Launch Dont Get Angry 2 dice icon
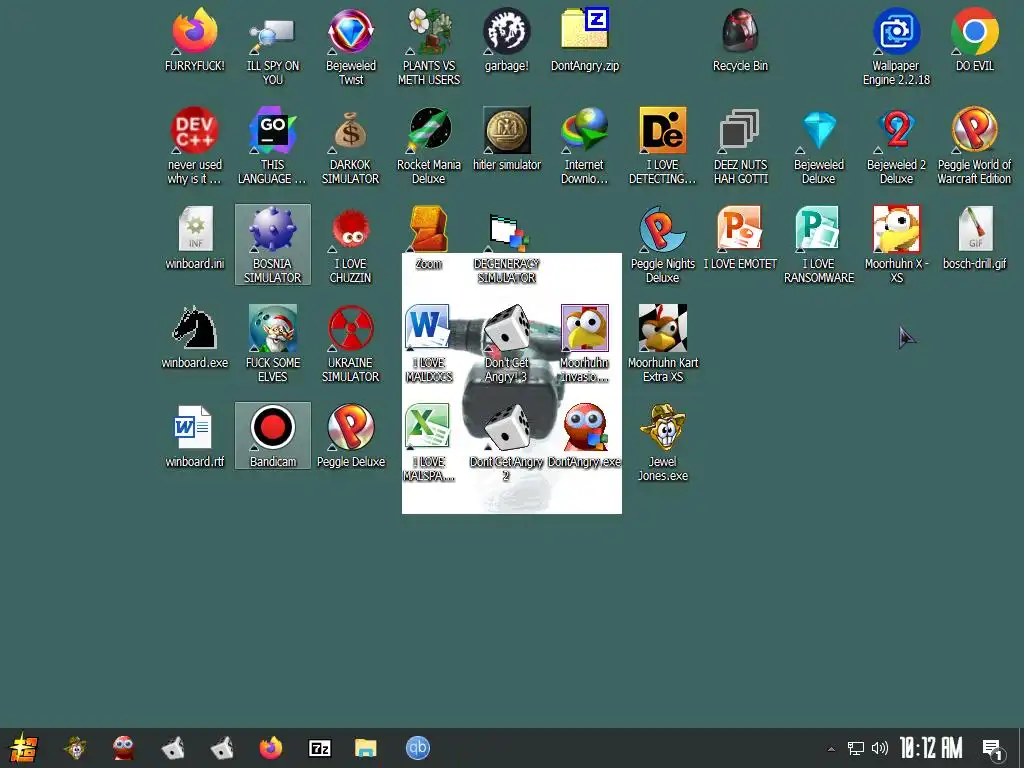This screenshot has height=768, width=1024. [x=507, y=442]
